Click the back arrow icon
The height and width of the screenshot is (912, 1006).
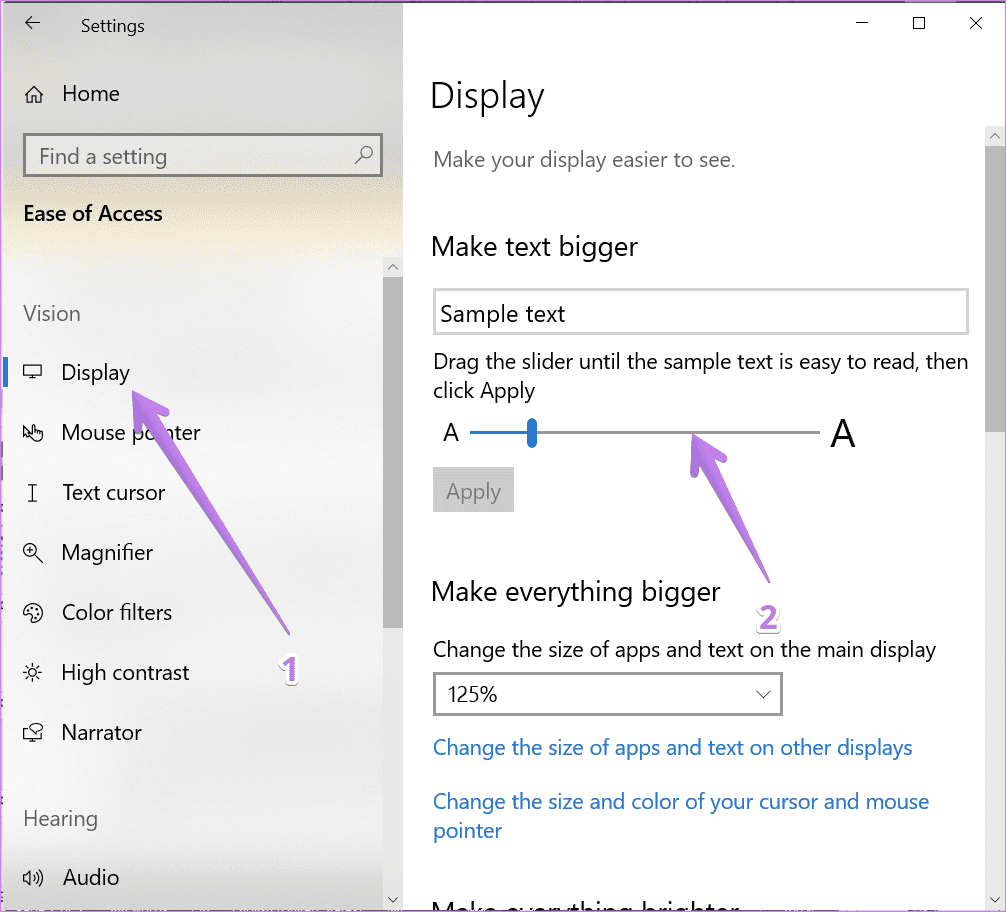coord(32,24)
